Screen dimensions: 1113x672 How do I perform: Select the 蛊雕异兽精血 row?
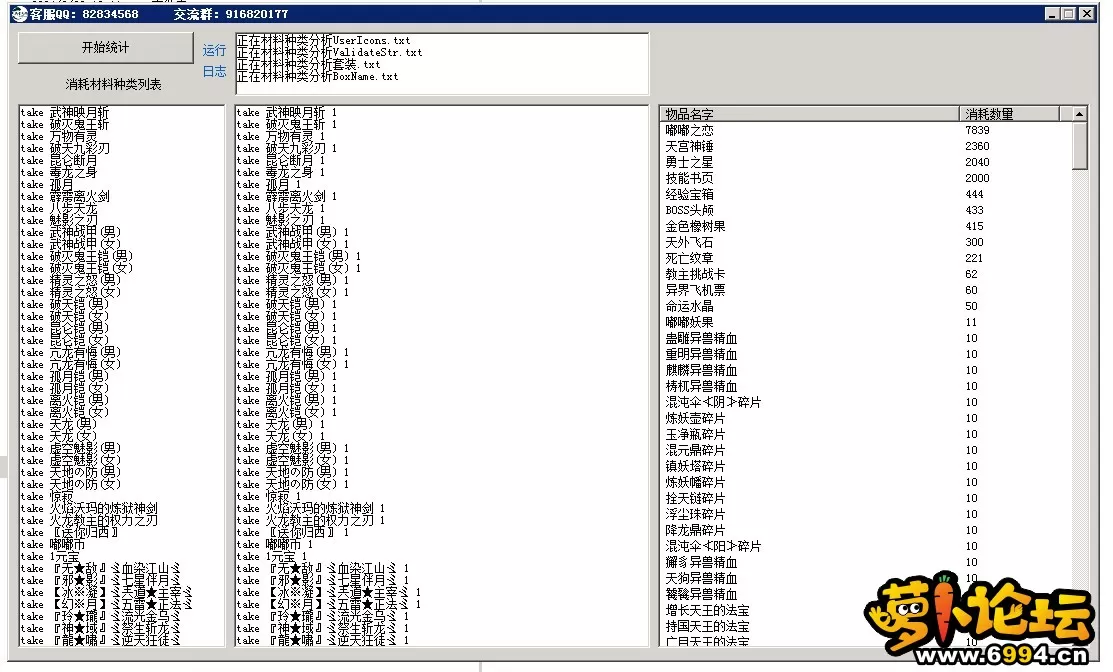click(866, 338)
